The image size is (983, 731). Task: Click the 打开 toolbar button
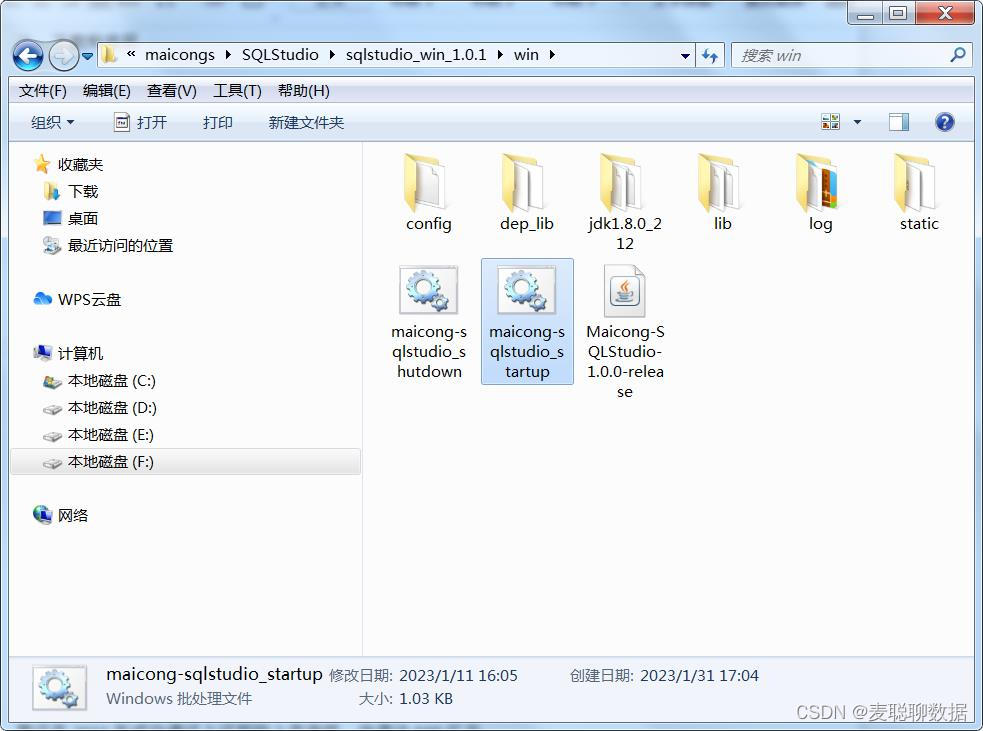click(140, 122)
